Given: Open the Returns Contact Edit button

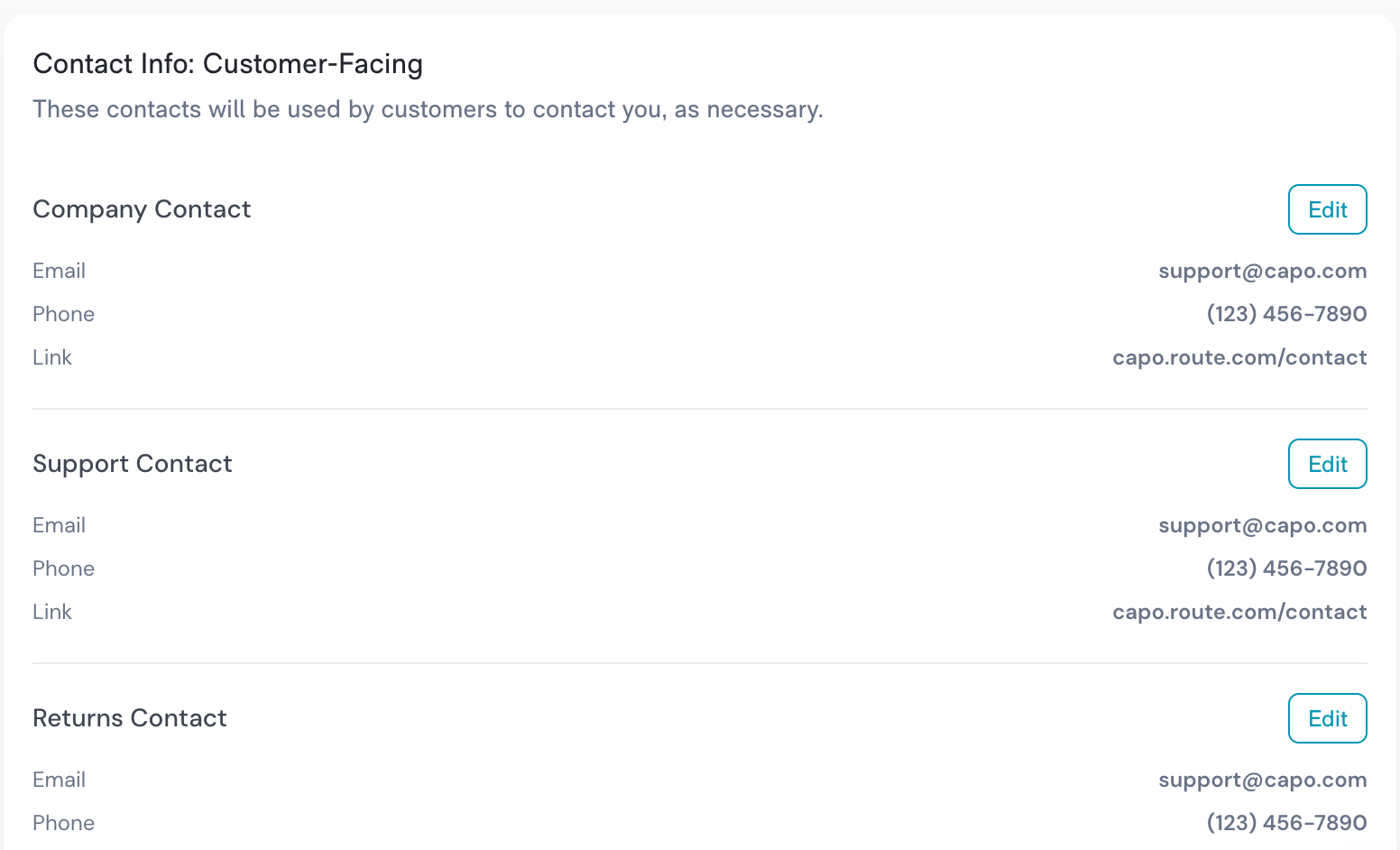Looking at the screenshot, I should pyautogui.click(x=1327, y=718).
